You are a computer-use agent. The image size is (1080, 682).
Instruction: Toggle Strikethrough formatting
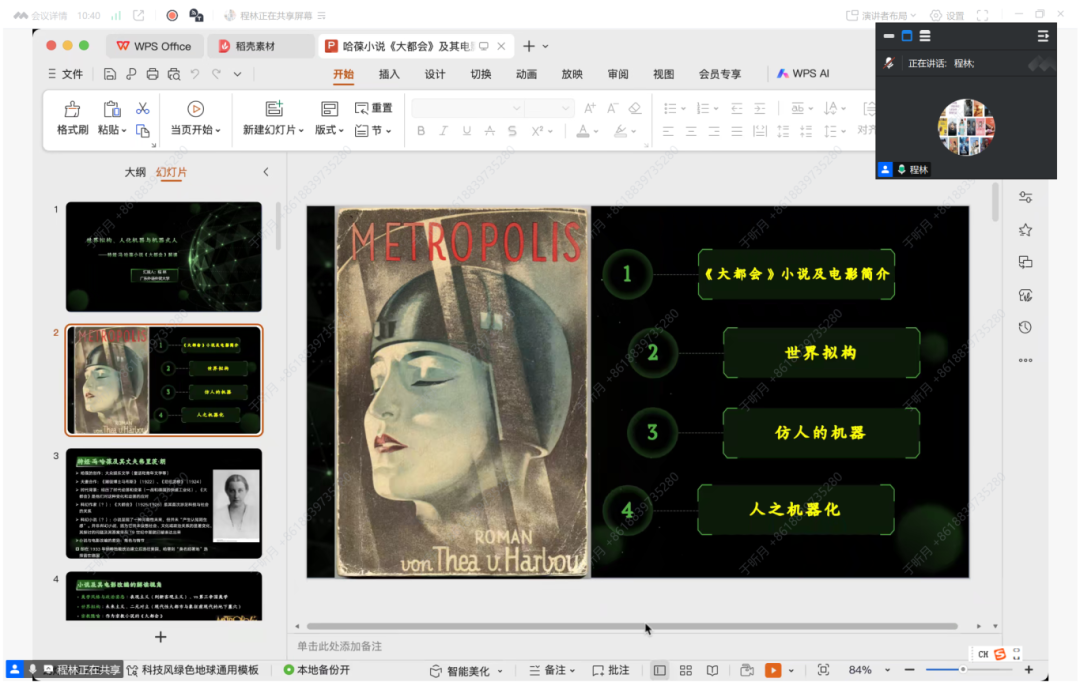pos(490,131)
